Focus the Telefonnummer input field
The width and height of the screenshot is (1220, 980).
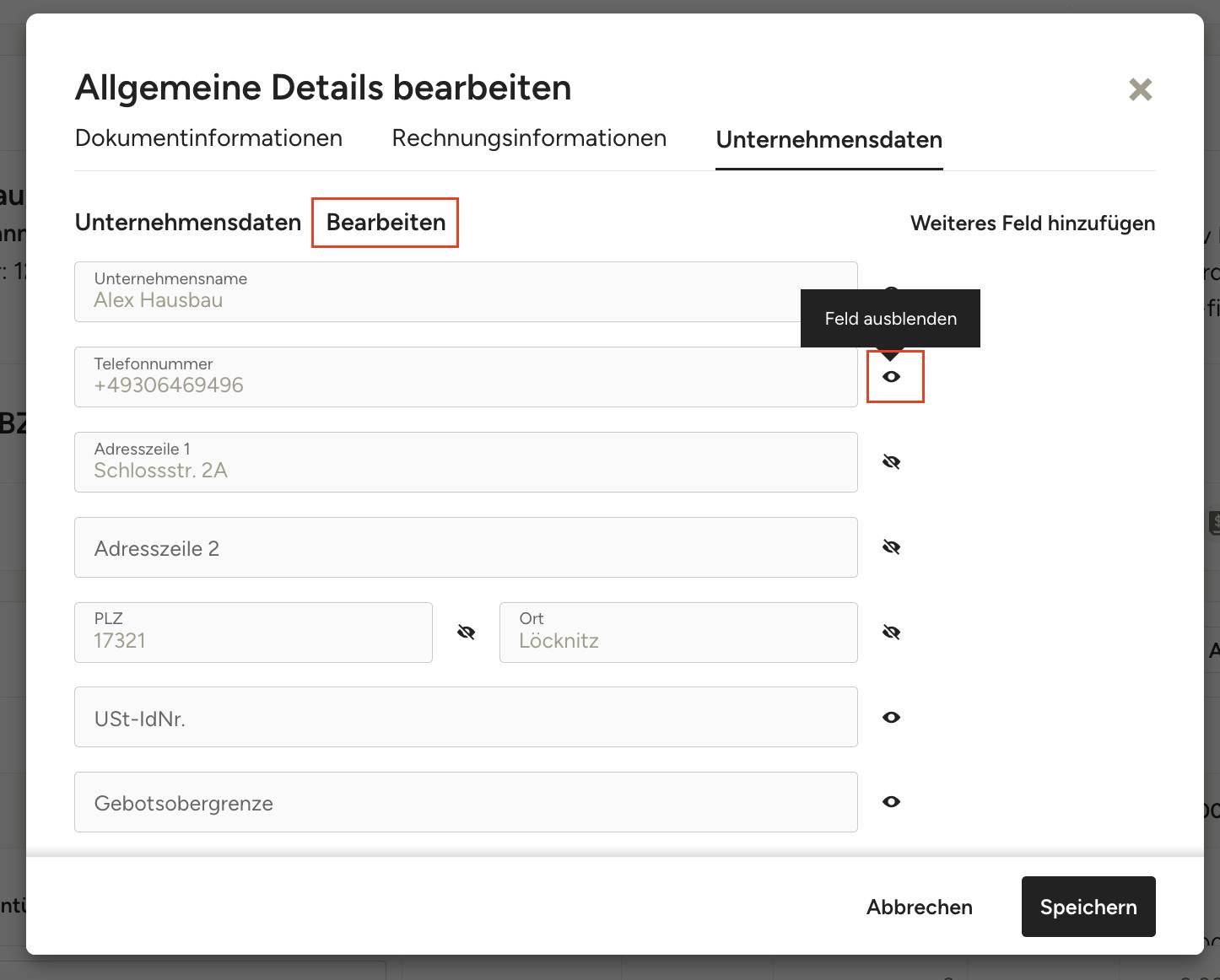click(466, 377)
